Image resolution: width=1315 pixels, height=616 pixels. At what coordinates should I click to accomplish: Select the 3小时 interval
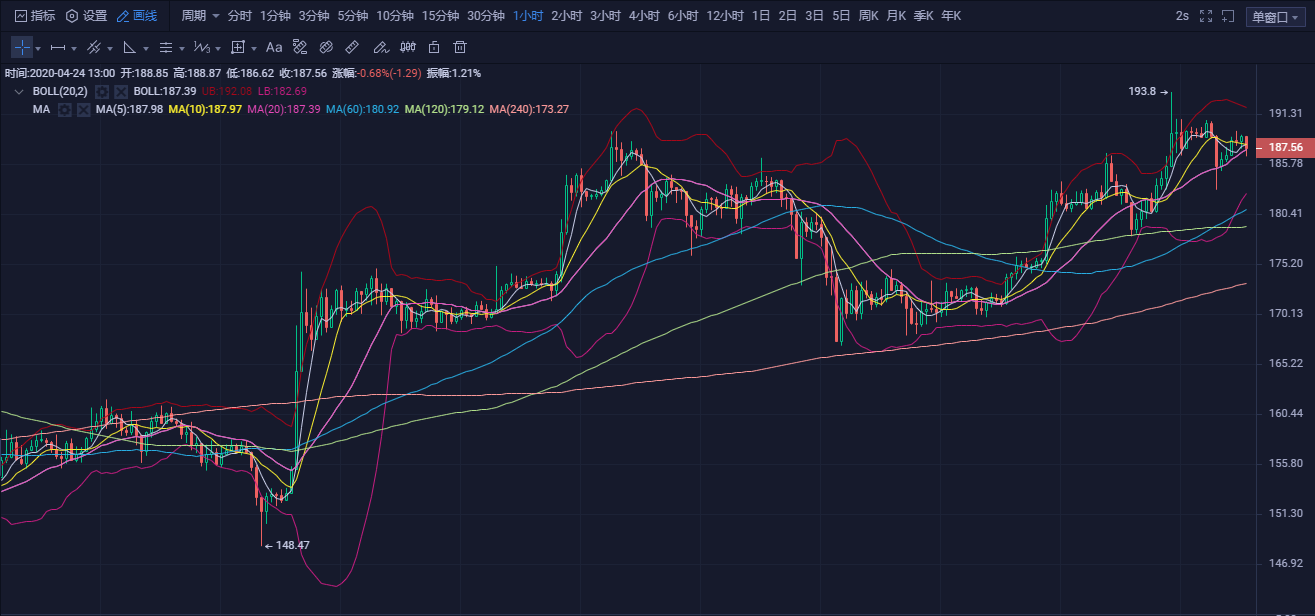coord(606,16)
